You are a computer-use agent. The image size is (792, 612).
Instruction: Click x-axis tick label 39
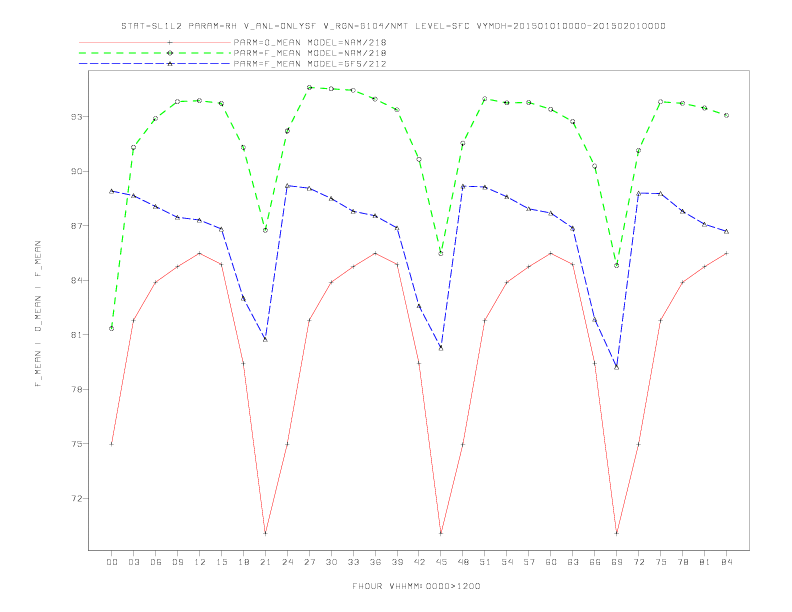(398, 562)
